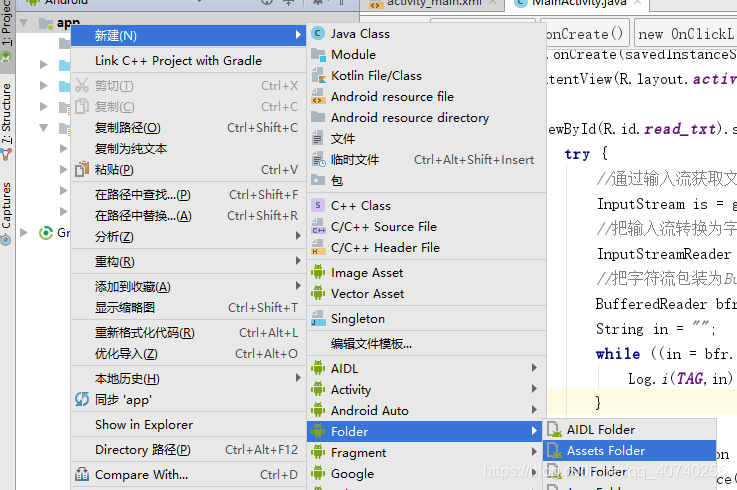Click the Image Asset android icon

(318, 272)
